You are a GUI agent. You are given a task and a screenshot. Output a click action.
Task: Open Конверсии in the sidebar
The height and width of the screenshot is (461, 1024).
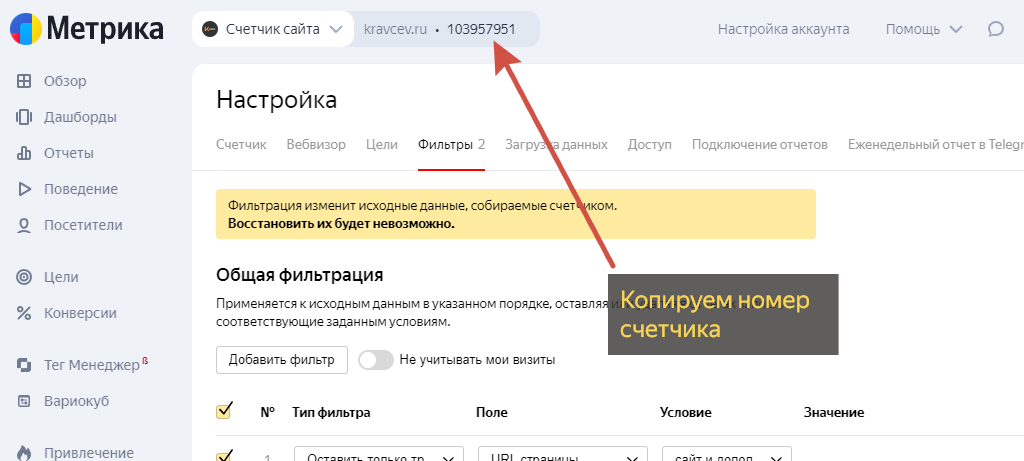click(x=80, y=313)
